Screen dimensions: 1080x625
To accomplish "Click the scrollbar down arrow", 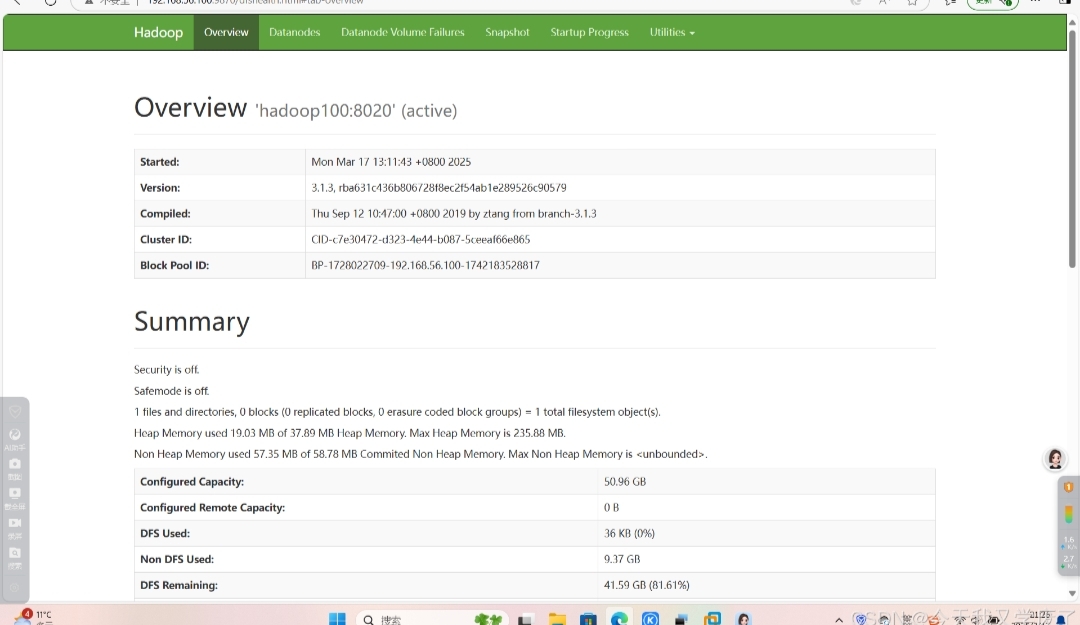I will [x=1072, y=593].
